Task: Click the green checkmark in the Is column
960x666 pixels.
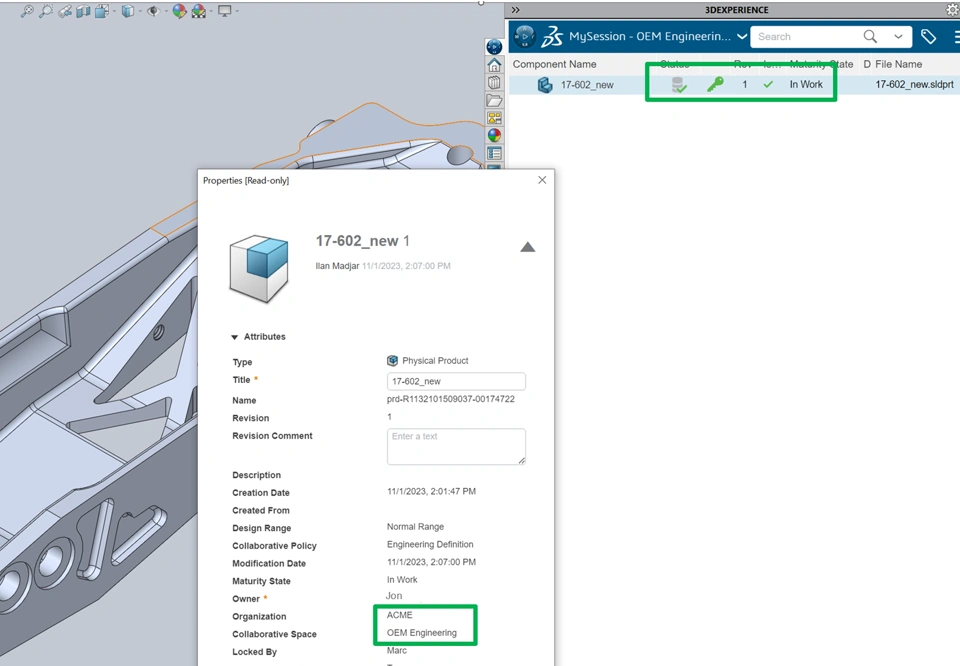Action: 768,84
